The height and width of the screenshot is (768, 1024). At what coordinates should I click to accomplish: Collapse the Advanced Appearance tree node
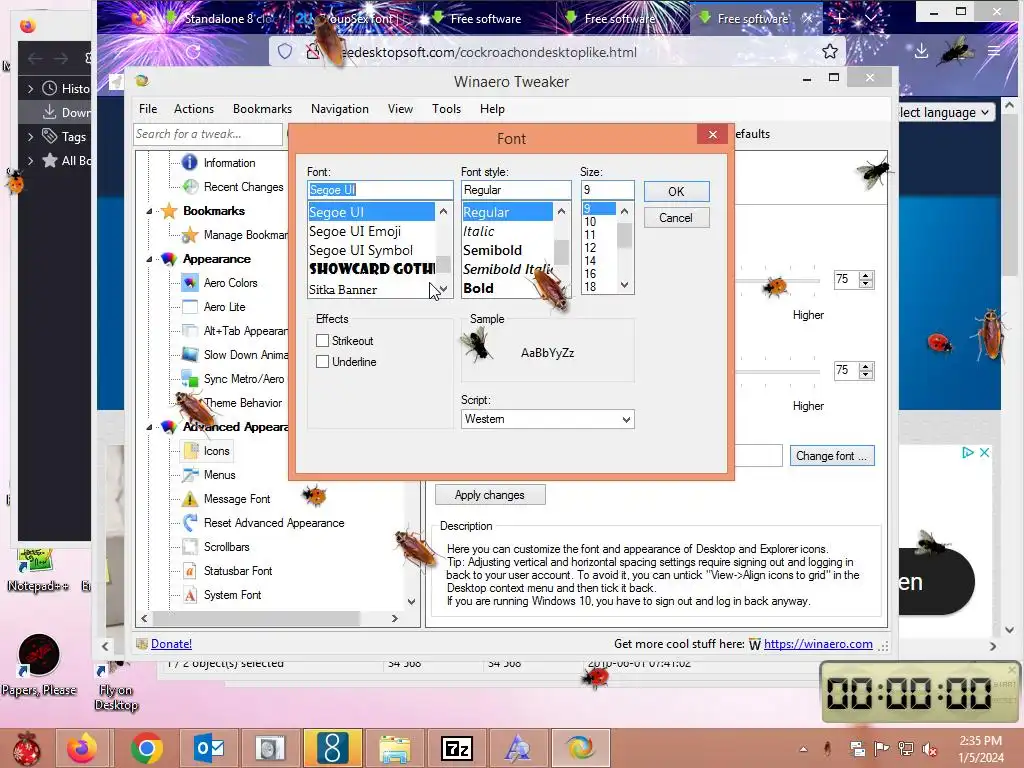[149, 427]
